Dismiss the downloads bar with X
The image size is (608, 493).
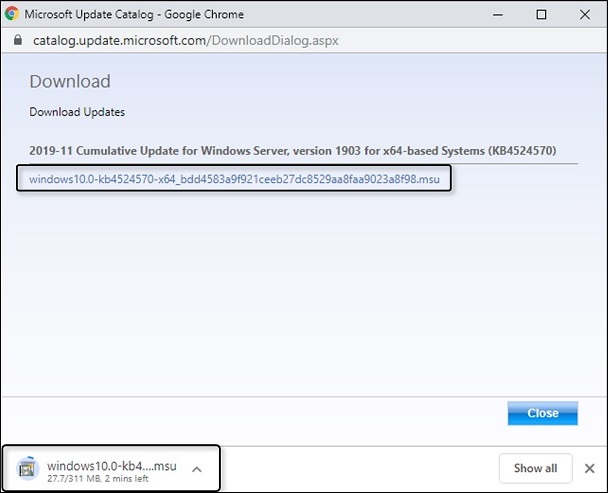click(x=589, y=468)
